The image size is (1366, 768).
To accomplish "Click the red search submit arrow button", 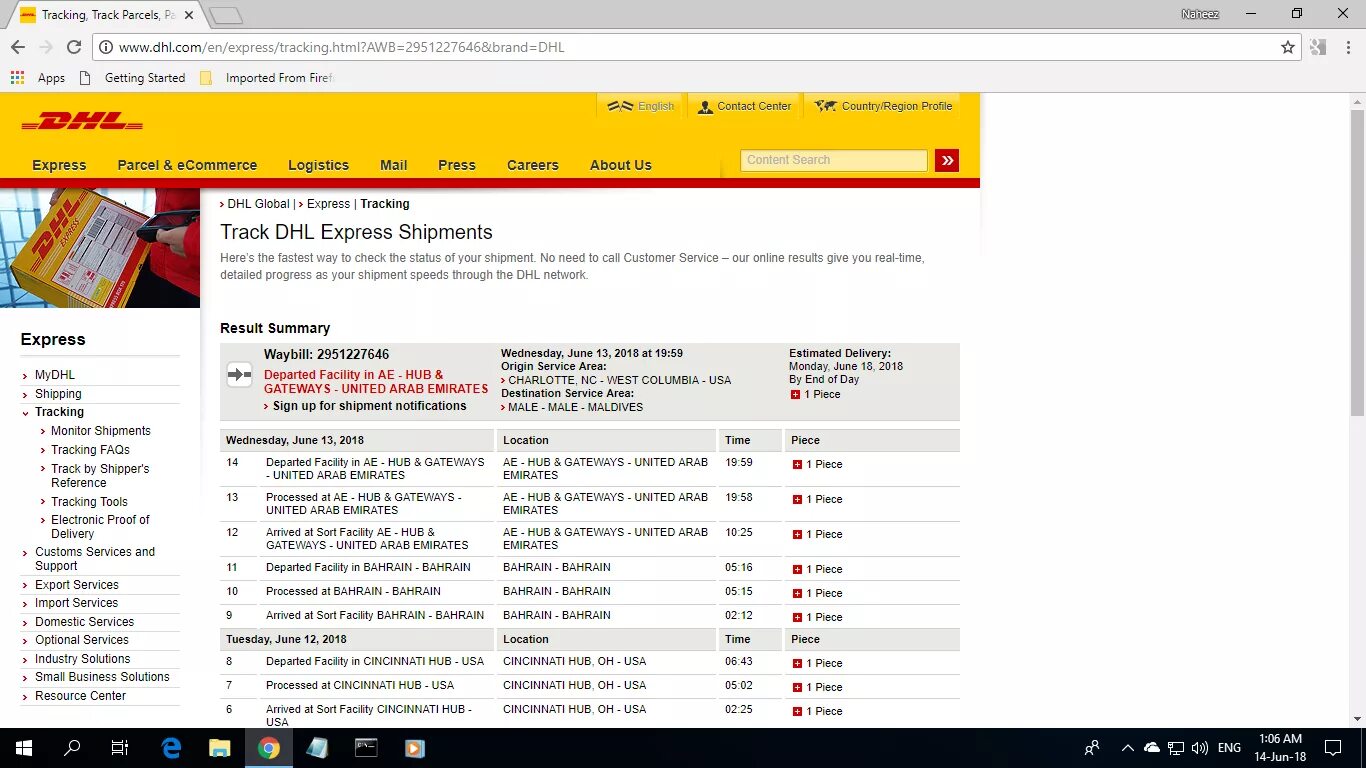I will click(x=947, y=160).
